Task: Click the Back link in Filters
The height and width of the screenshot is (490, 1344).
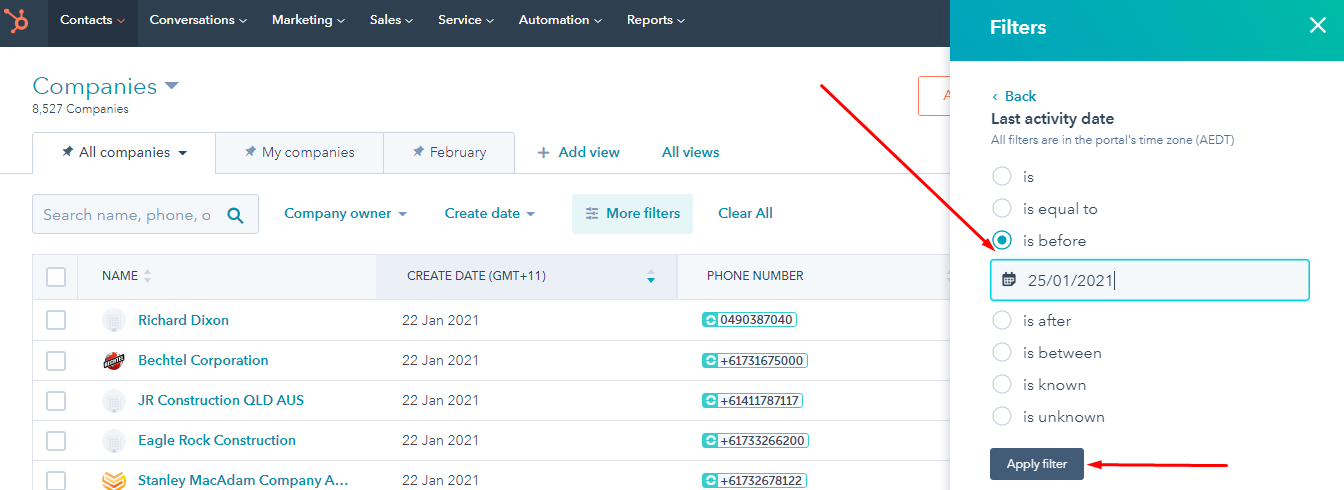Action: (x=1014, y=96)
